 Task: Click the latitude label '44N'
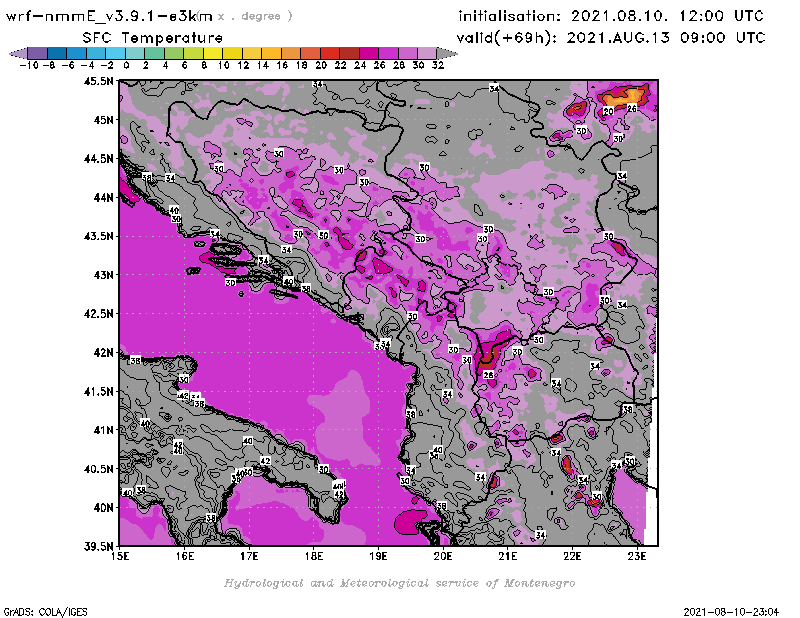coord(104,197)
